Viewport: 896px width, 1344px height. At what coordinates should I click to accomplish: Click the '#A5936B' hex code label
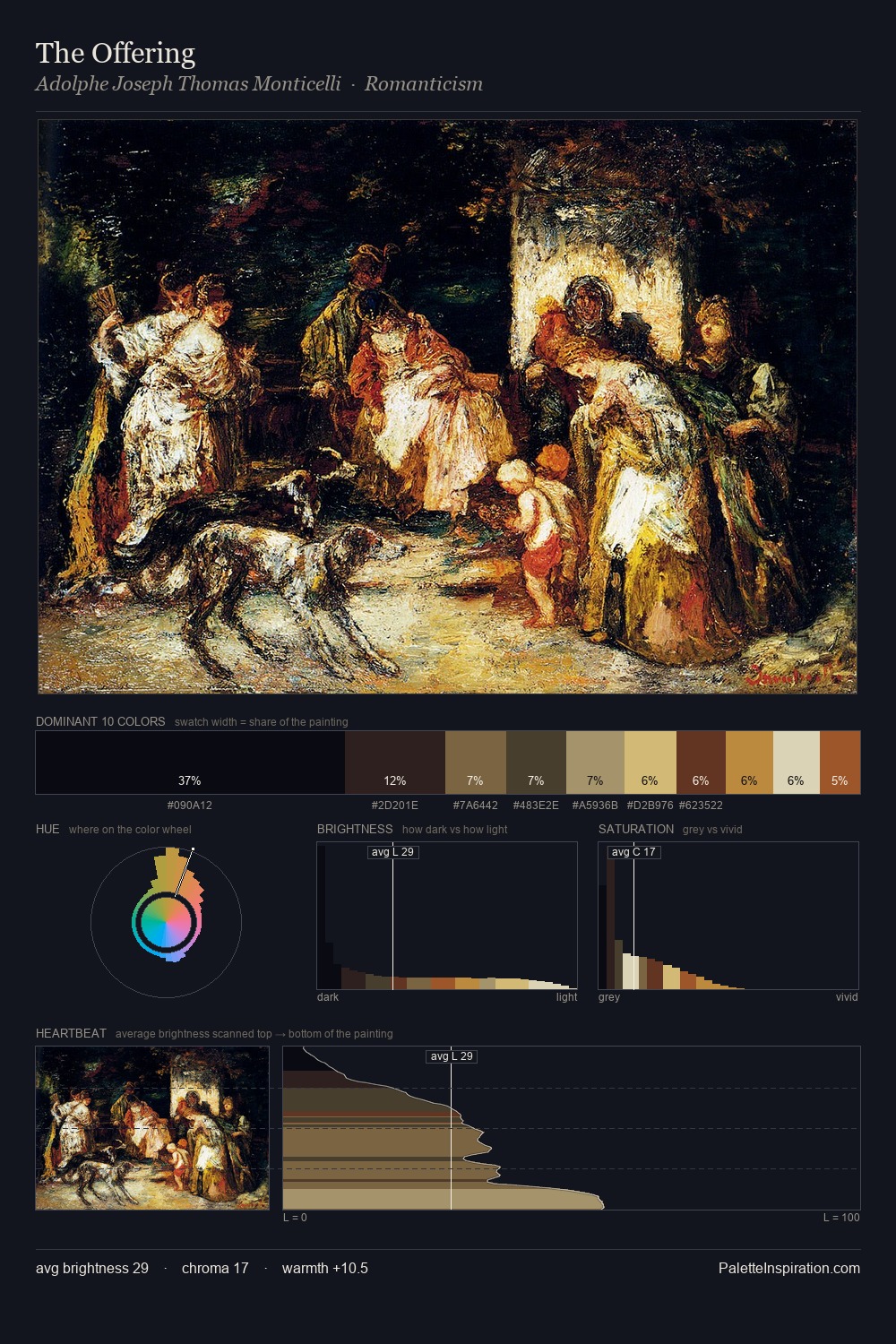coord(595,805)
